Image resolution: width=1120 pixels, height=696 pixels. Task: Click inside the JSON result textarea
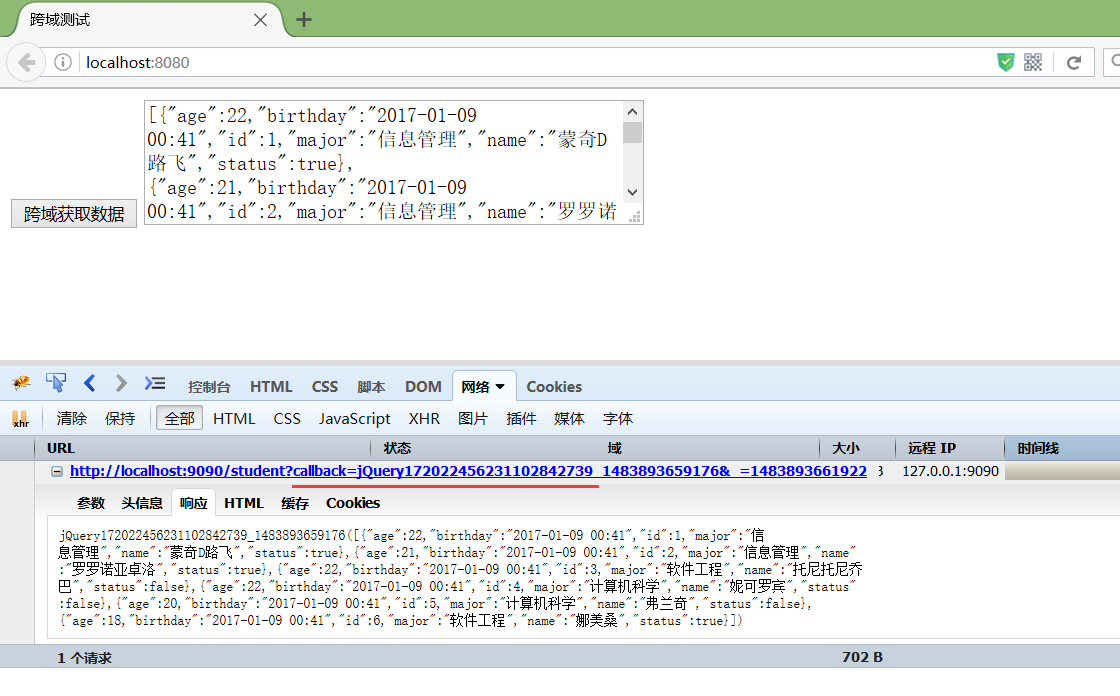click(x=384, y=163)
